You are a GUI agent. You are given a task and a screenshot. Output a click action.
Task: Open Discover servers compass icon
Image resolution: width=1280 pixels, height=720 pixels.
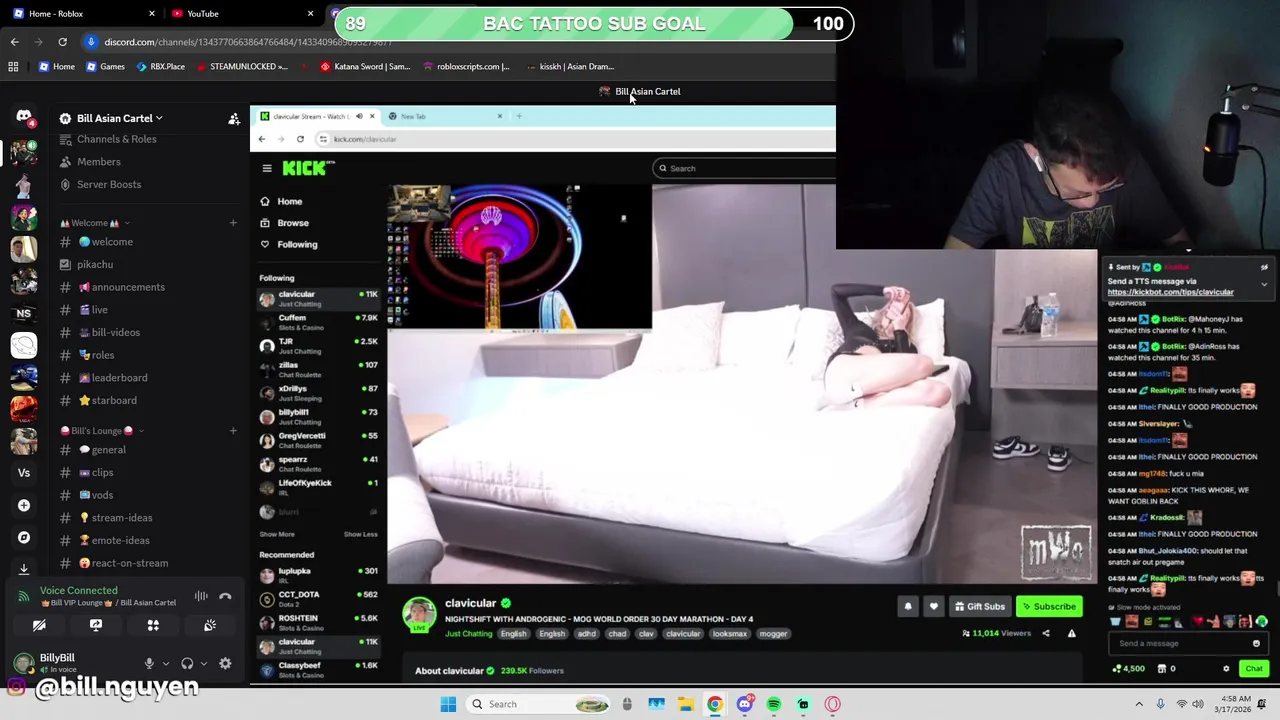(24, 537)
